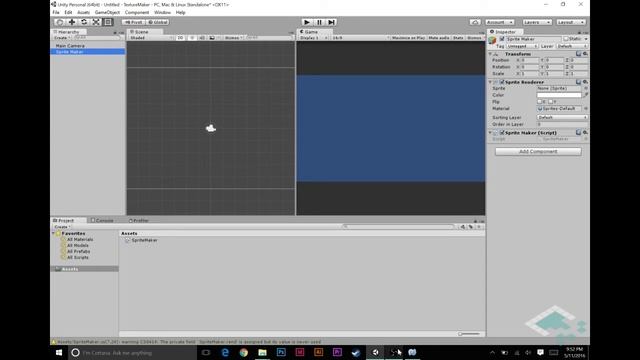Open the Assets menu
Screen dimensions: 640x360
[x=83, y=12]
